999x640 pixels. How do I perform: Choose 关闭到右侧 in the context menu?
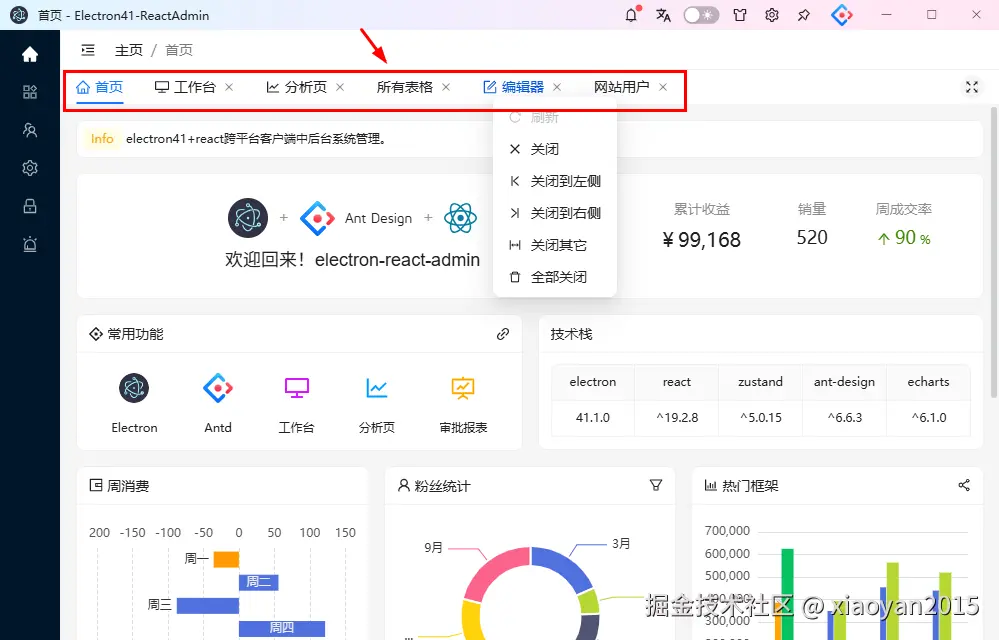coord(554,213)
